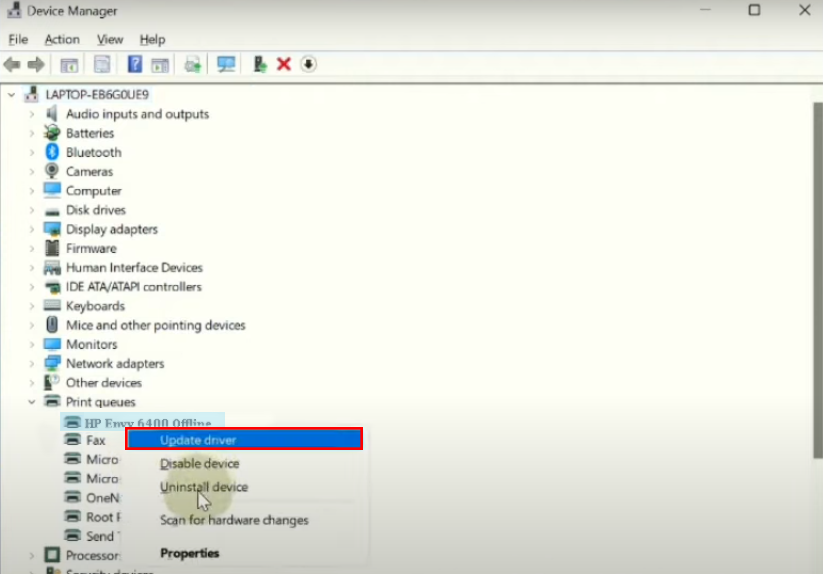Screen dimensions: 823x574
Task: Click the Keyboards category icon
Action: tap(52, 305)
